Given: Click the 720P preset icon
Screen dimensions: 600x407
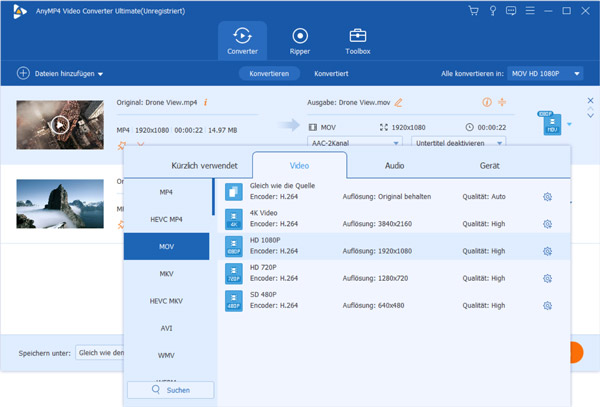Looking at the screenshot, I should click(x=233, y=273).
